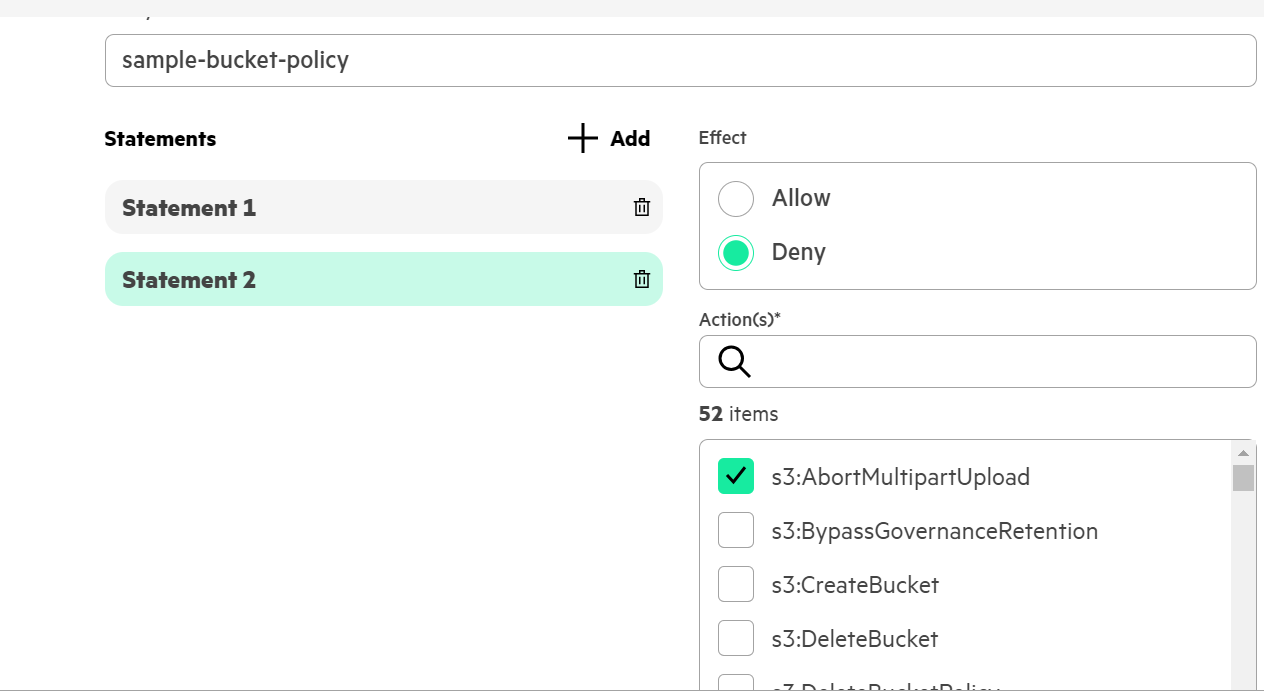This screenshot has height=697, width=1264.
Task: Click the up arrow of the actions scrollbar
Action: (1243, 452)
